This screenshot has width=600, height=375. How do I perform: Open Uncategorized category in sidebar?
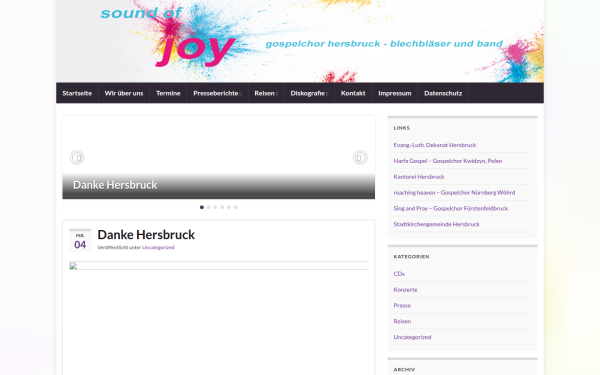click(412, 337)
